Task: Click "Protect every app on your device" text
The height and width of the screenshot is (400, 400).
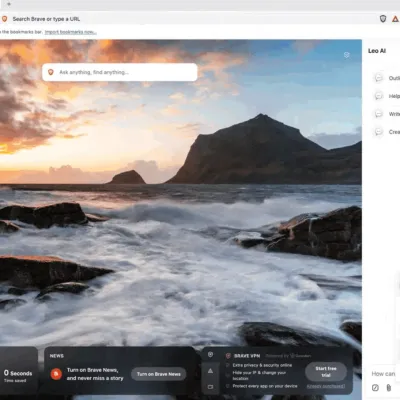Action: [x=265, y=386]
